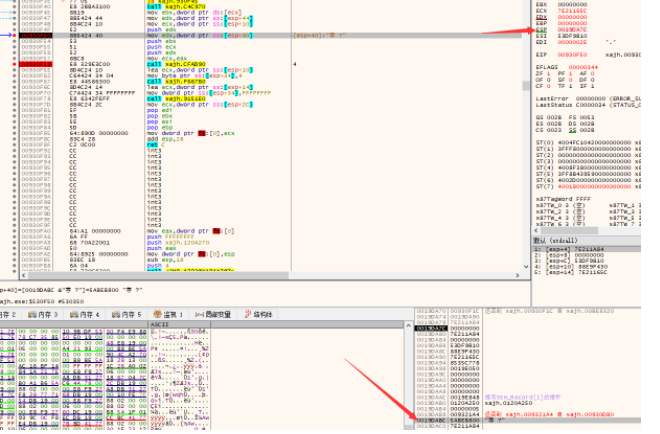
Task: Click the register panel horizontal scrollbar thumb
Action: tap(569, 231)
